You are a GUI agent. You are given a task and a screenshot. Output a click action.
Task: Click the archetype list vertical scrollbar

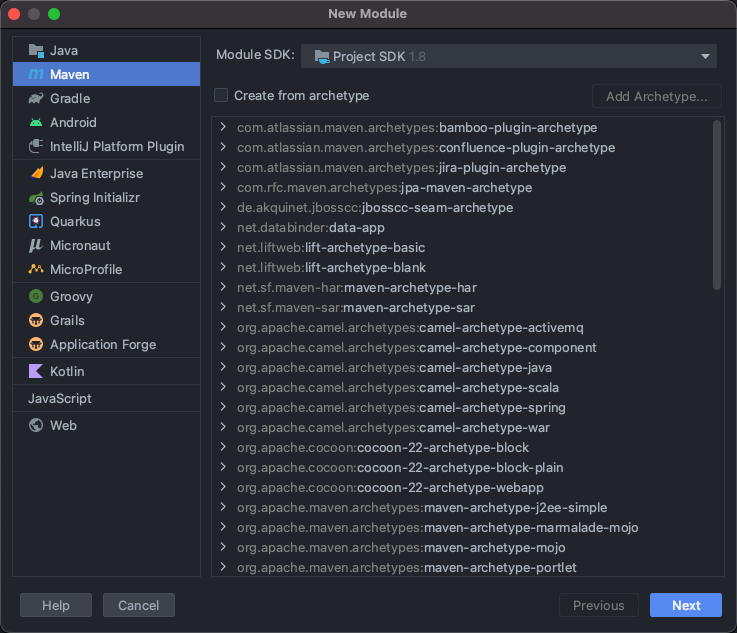pos(717,205)
